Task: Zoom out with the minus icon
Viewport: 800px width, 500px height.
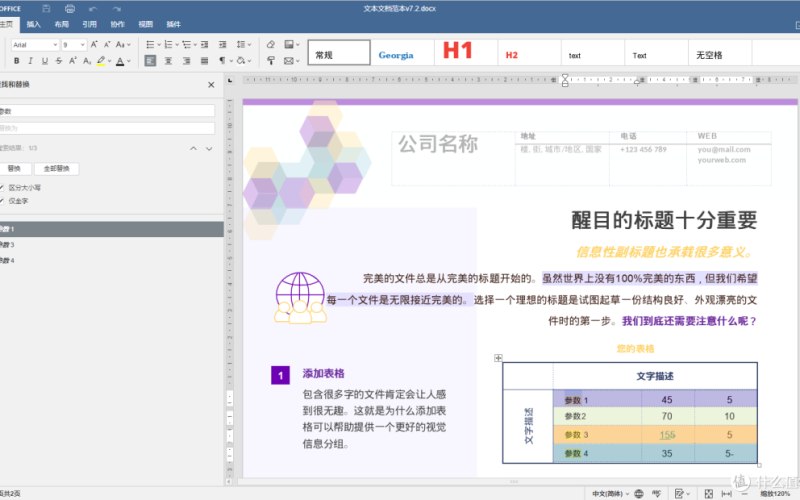Action: tap(744, 493)
